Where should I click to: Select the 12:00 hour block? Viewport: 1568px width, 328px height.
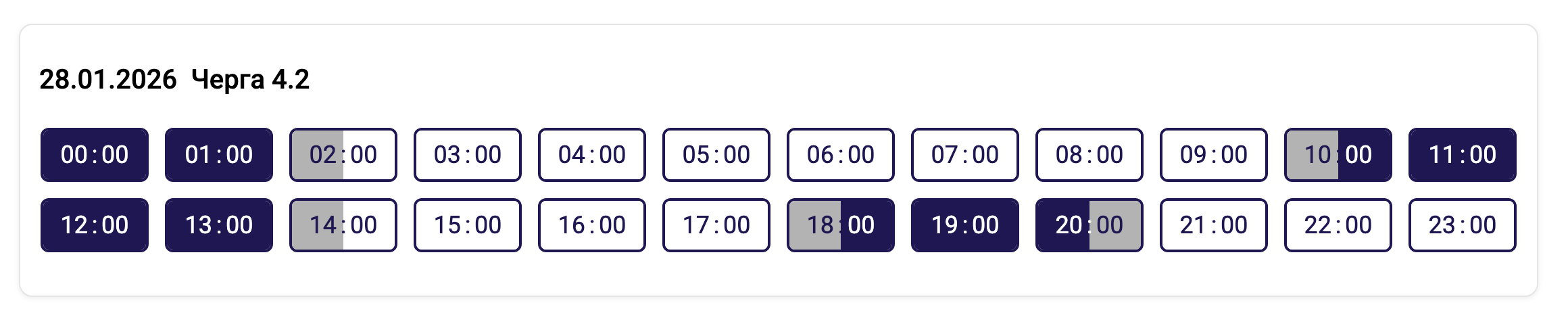95,225
